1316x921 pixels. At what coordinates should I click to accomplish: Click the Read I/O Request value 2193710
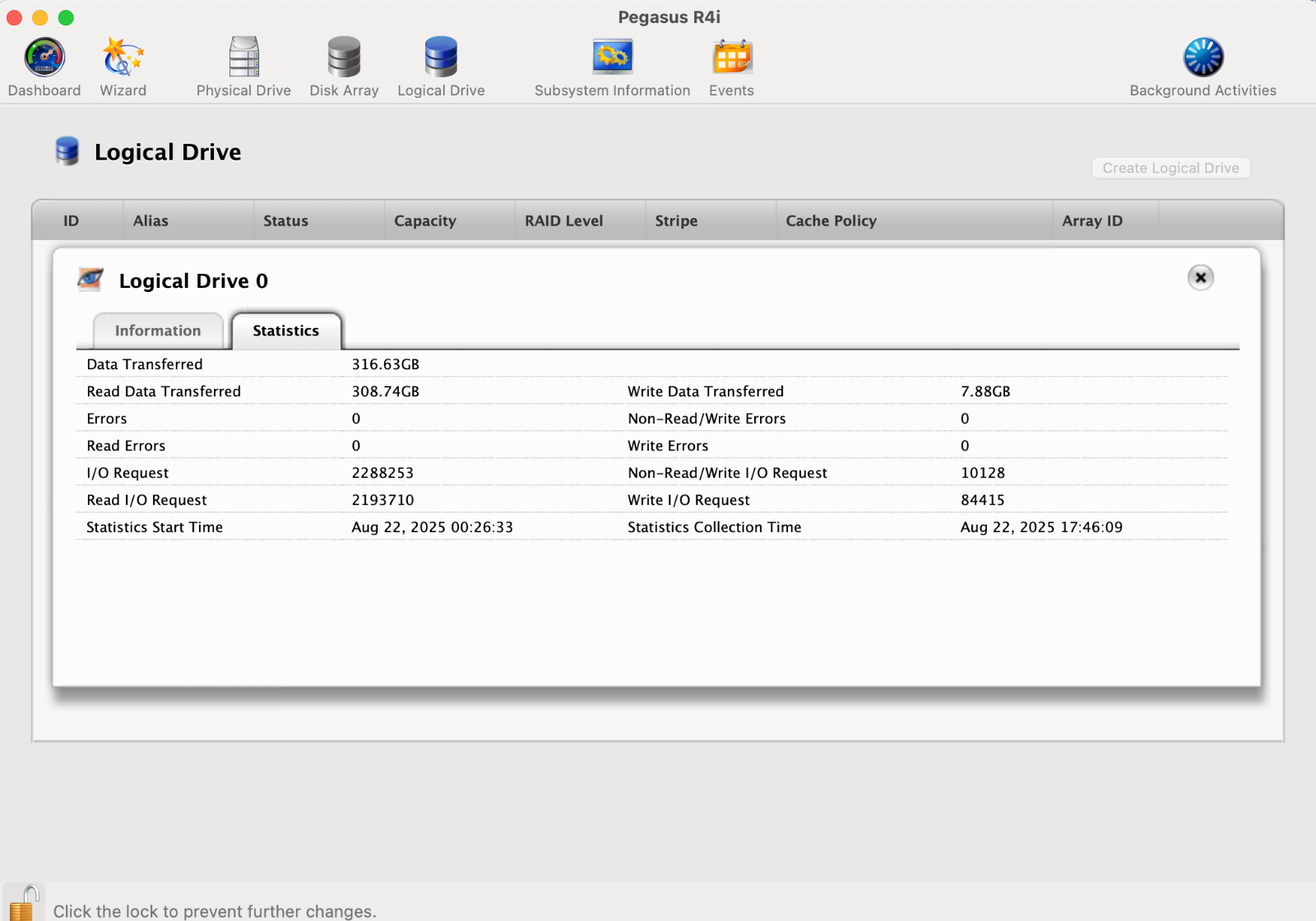(x=382, y=500)
